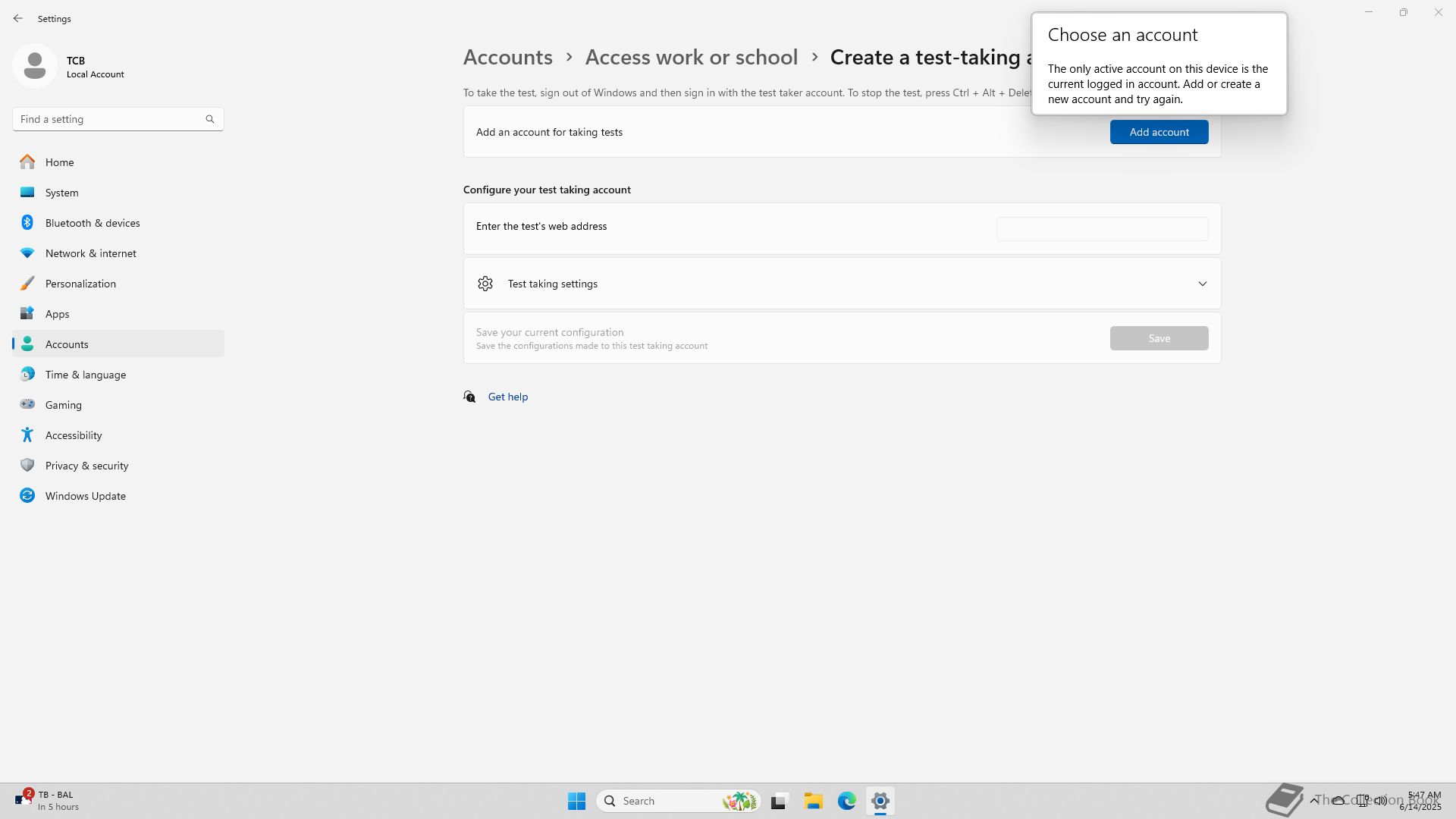
Task: Open Windows Update section
Action: 85,496
